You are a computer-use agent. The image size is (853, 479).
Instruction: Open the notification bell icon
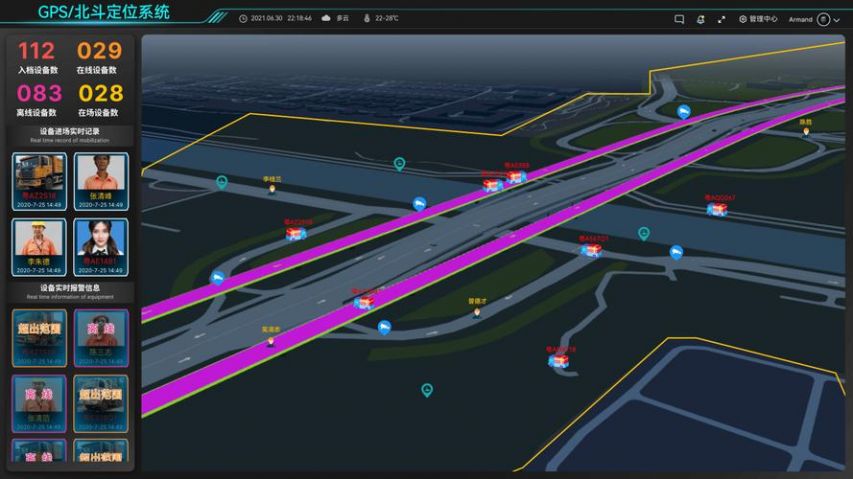701,19
